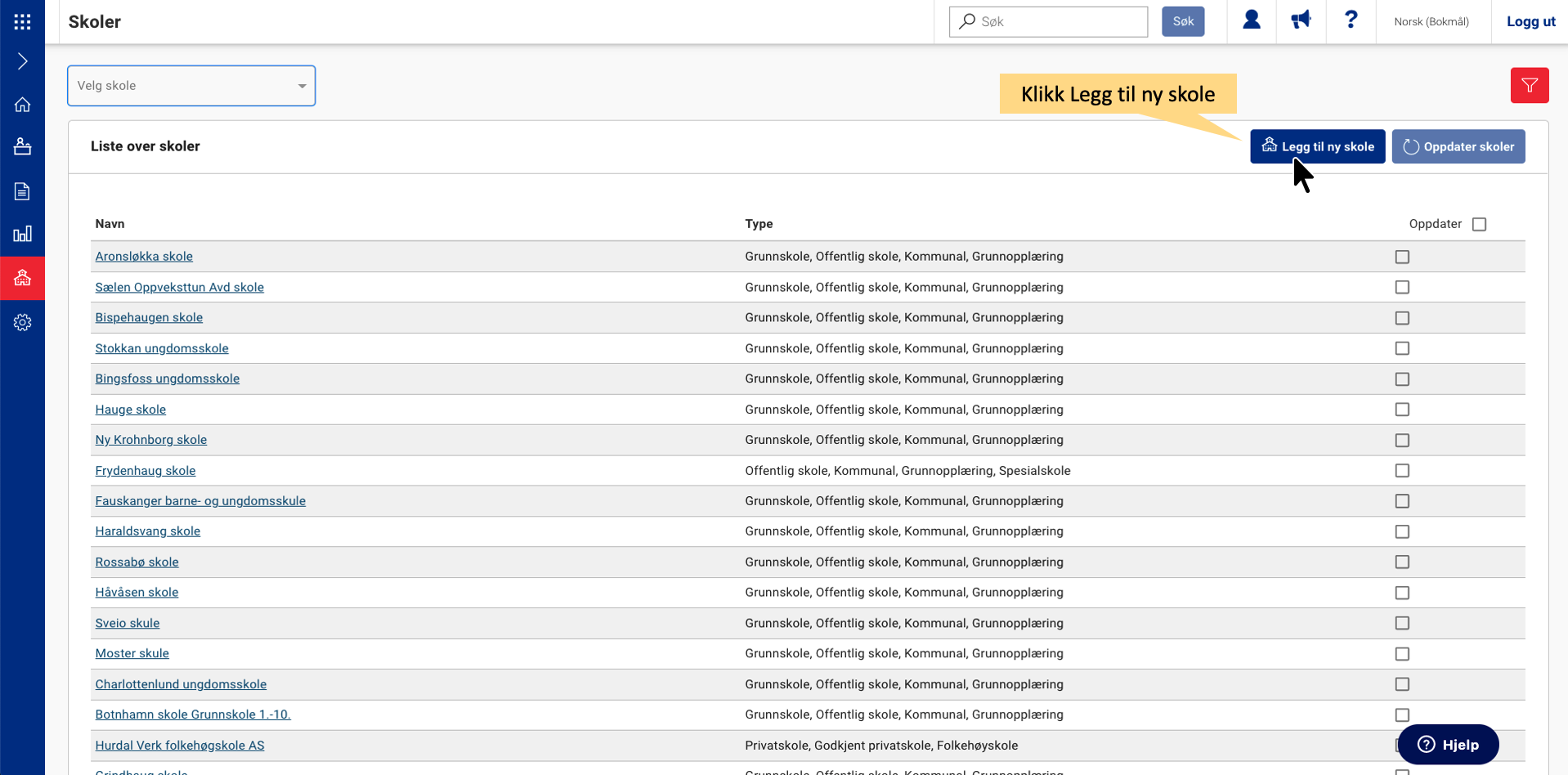Check the box for Aronsløkka skole
Image resolution: width=1568 pixels, height=775 pixels.
point(1402,257)
